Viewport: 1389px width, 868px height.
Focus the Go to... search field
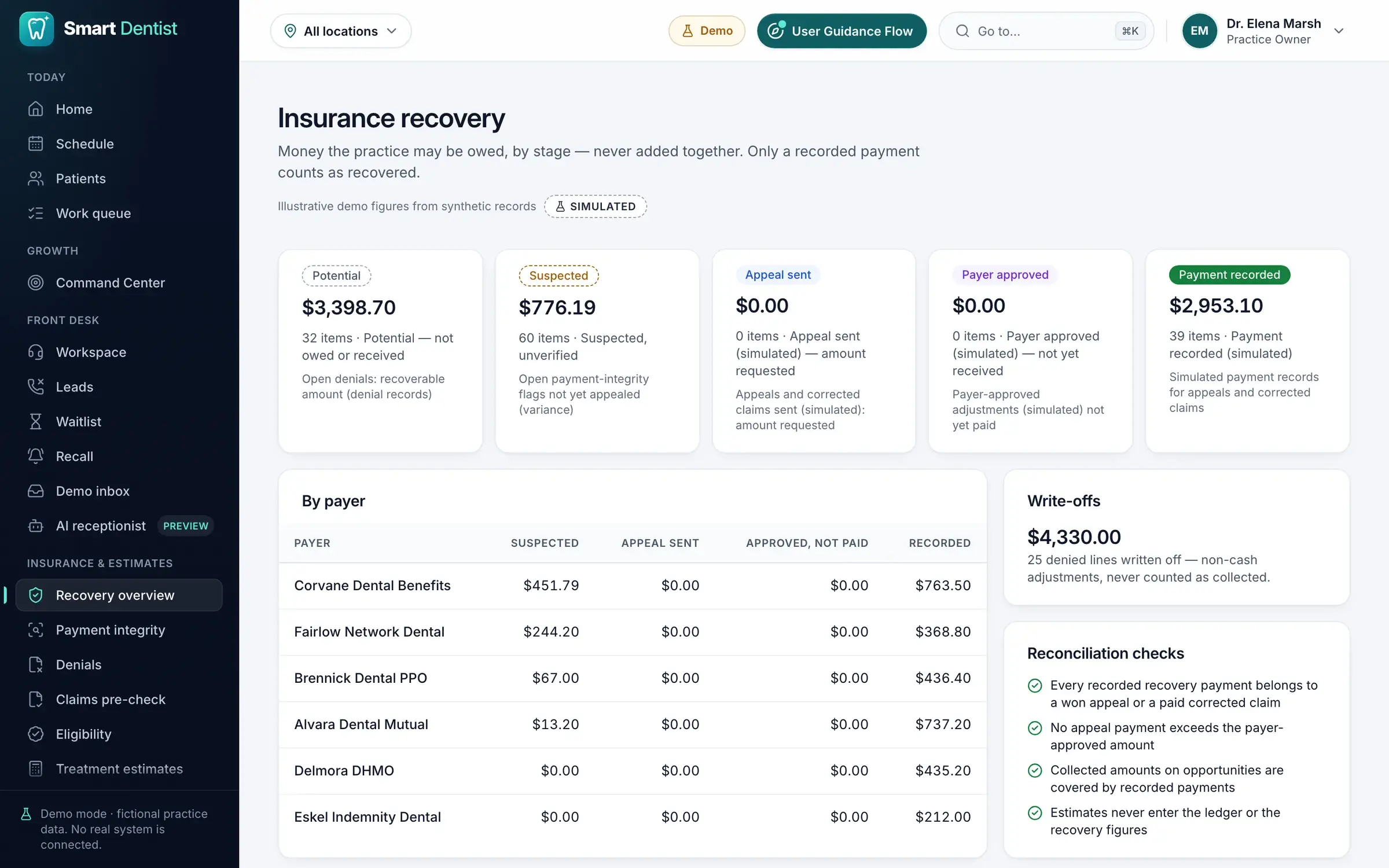click(x=1046, y=31)
